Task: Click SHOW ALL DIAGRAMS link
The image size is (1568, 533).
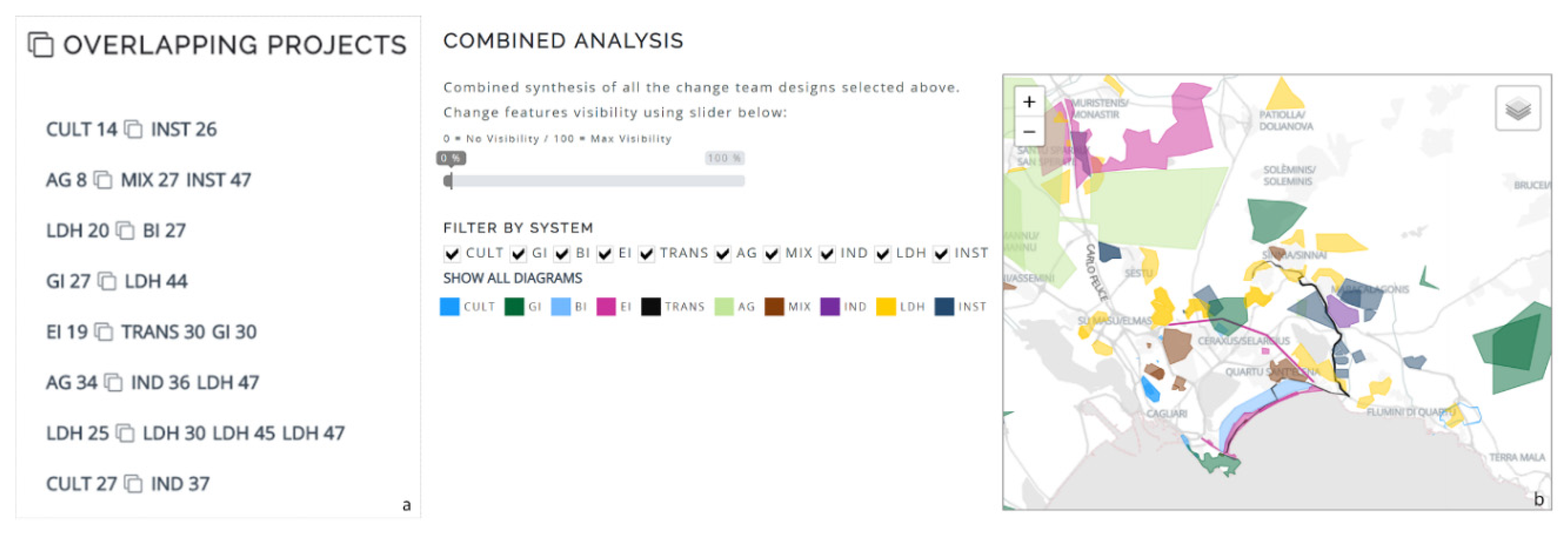Action: pos(513,278)
